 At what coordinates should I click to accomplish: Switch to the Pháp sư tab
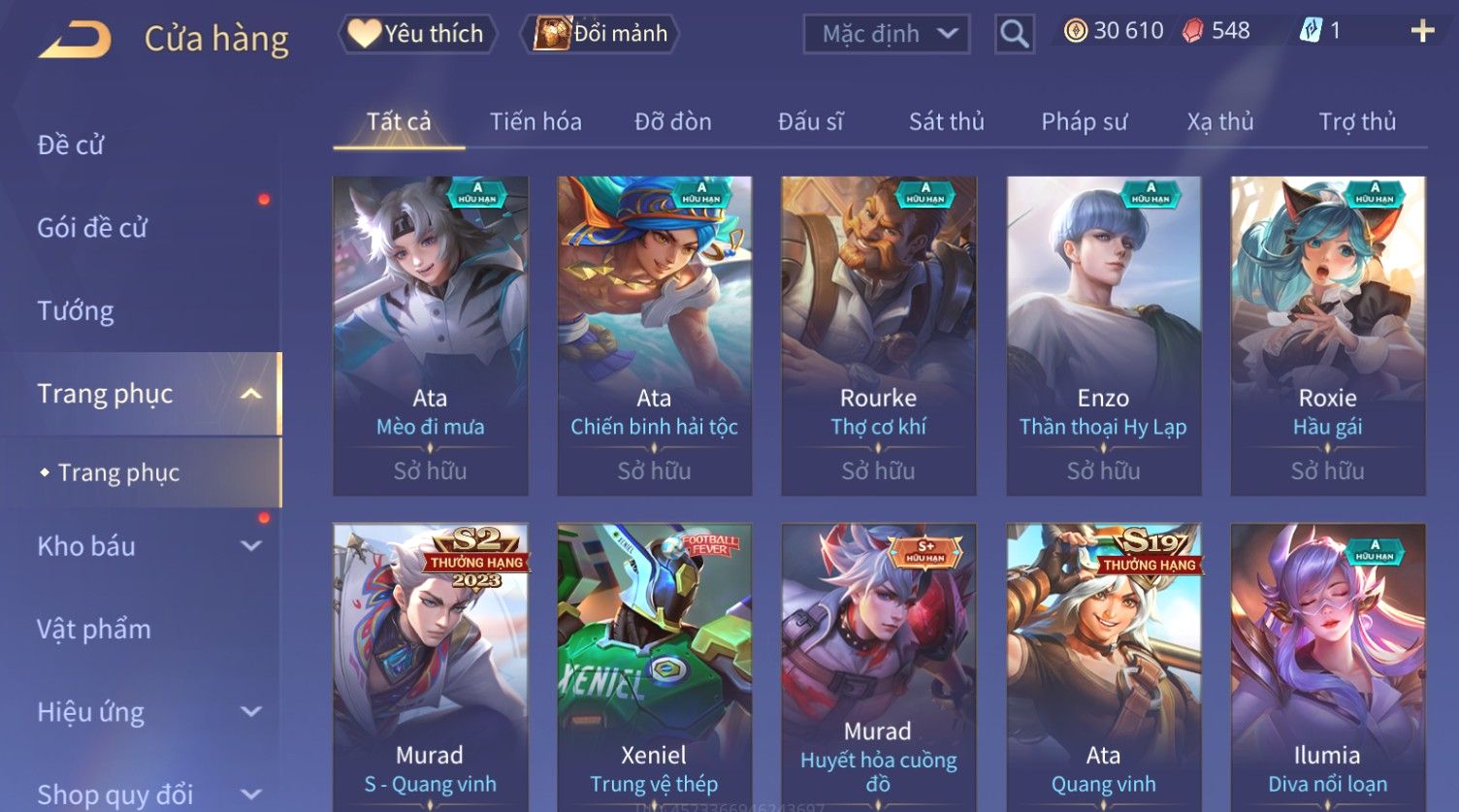tap(1084, 121)
